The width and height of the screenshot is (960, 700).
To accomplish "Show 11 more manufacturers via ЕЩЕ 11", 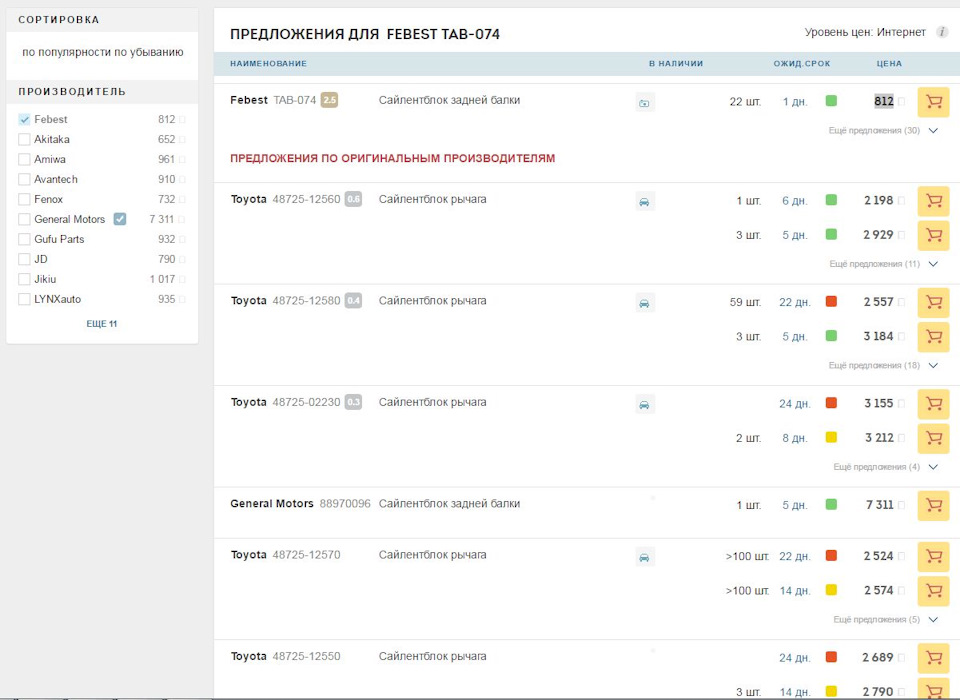I will coord(102,324).
